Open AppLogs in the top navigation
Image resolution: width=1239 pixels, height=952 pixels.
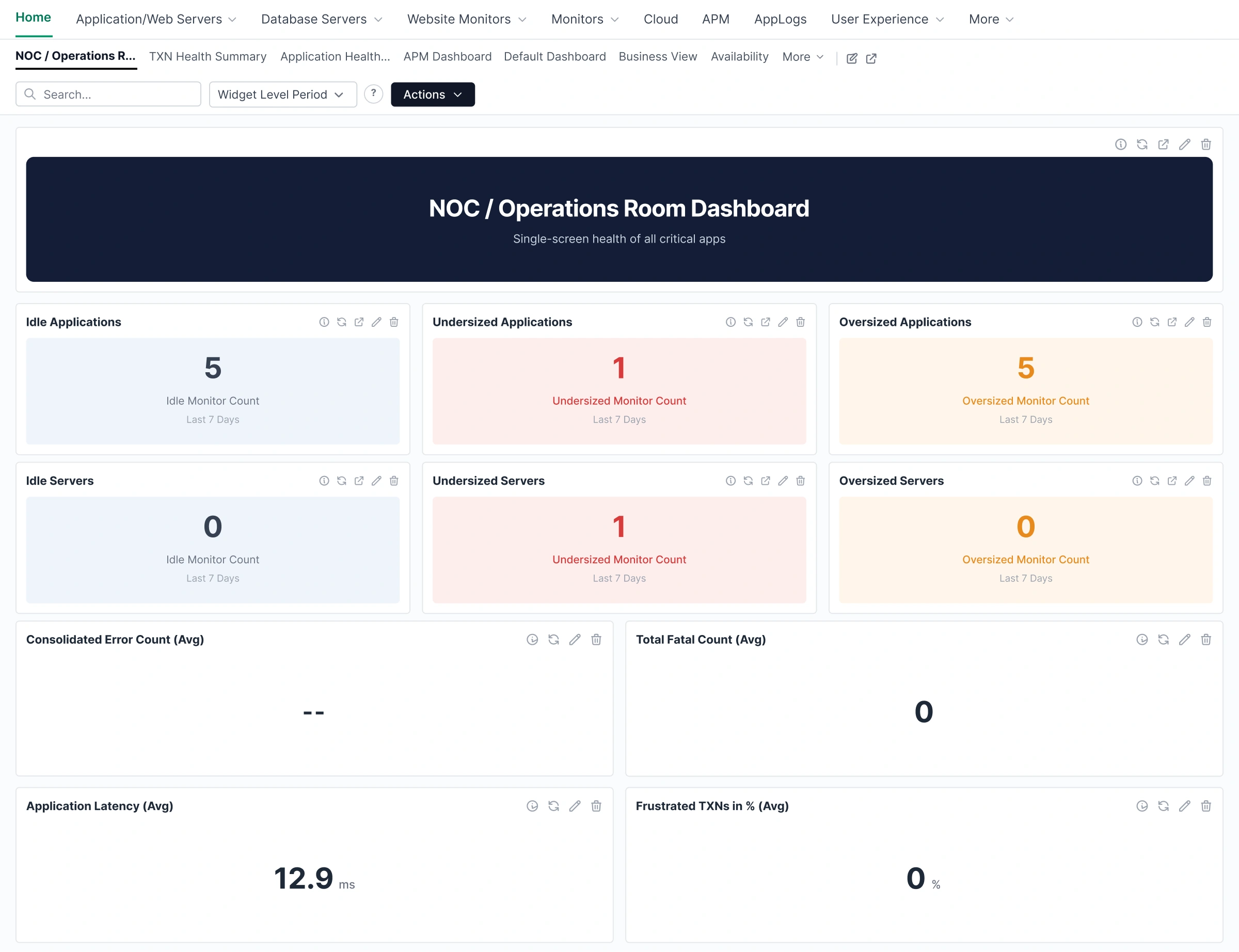pyautogui.click(x=780, y=19)
